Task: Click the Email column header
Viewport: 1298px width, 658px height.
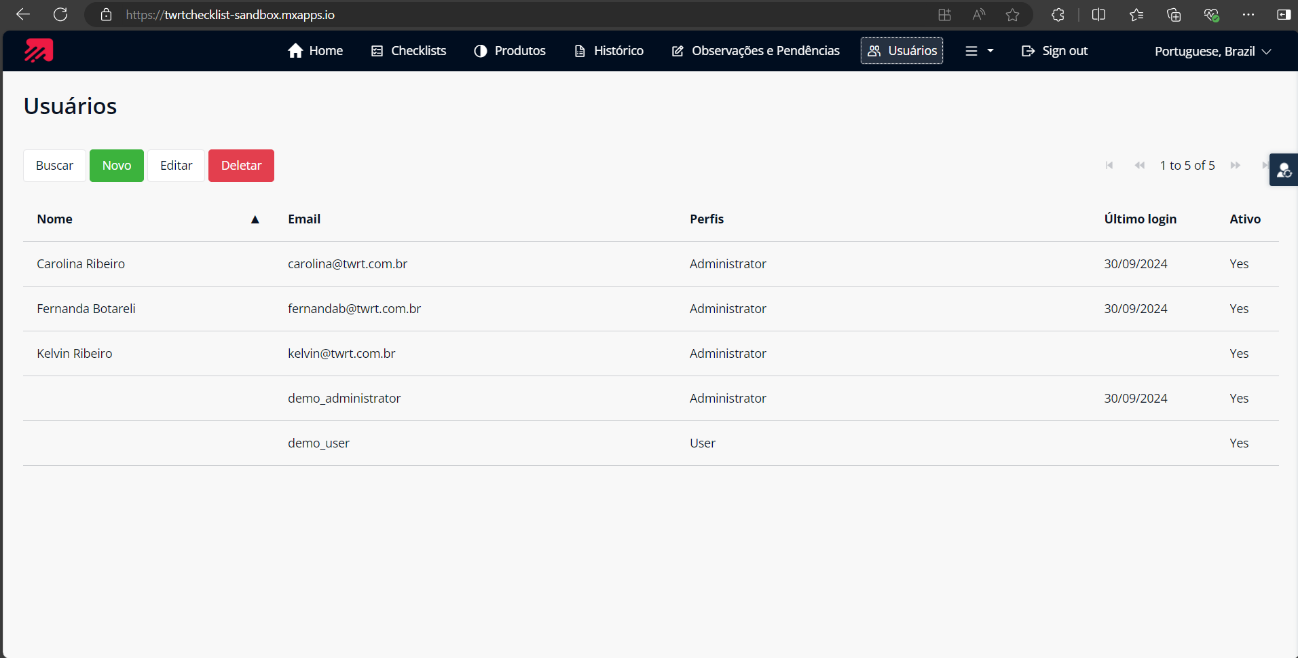Action: pyautogui.click(x=304, y=219)
